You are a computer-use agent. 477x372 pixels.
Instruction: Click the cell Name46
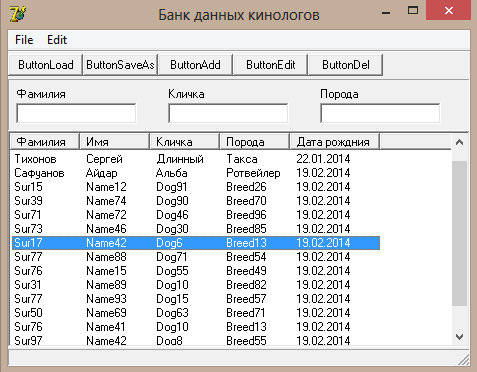click(106, 229)
